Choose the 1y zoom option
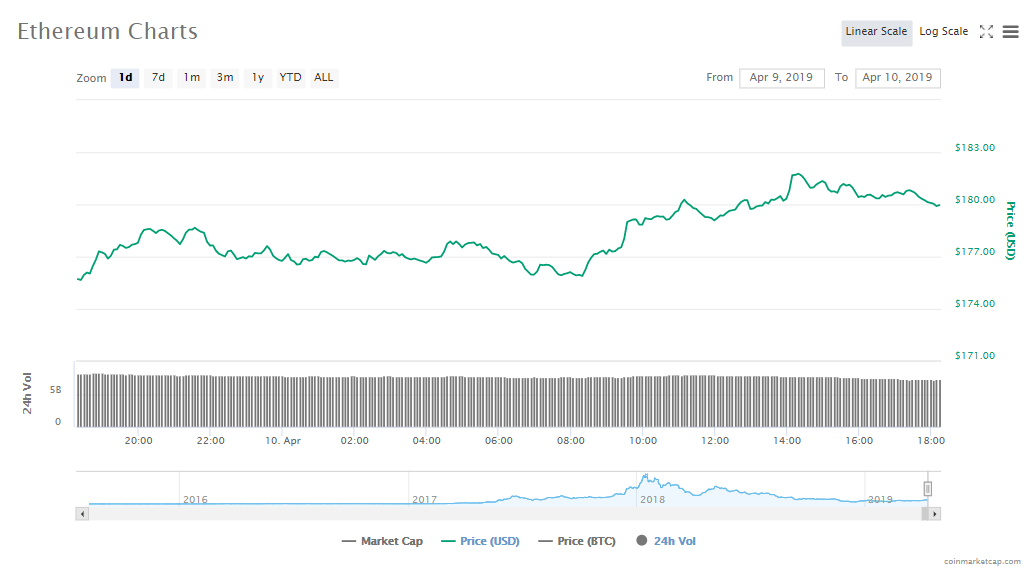The width and height of the screenshot is (1036, 580). pyautogui.click(x=258, y=78)
